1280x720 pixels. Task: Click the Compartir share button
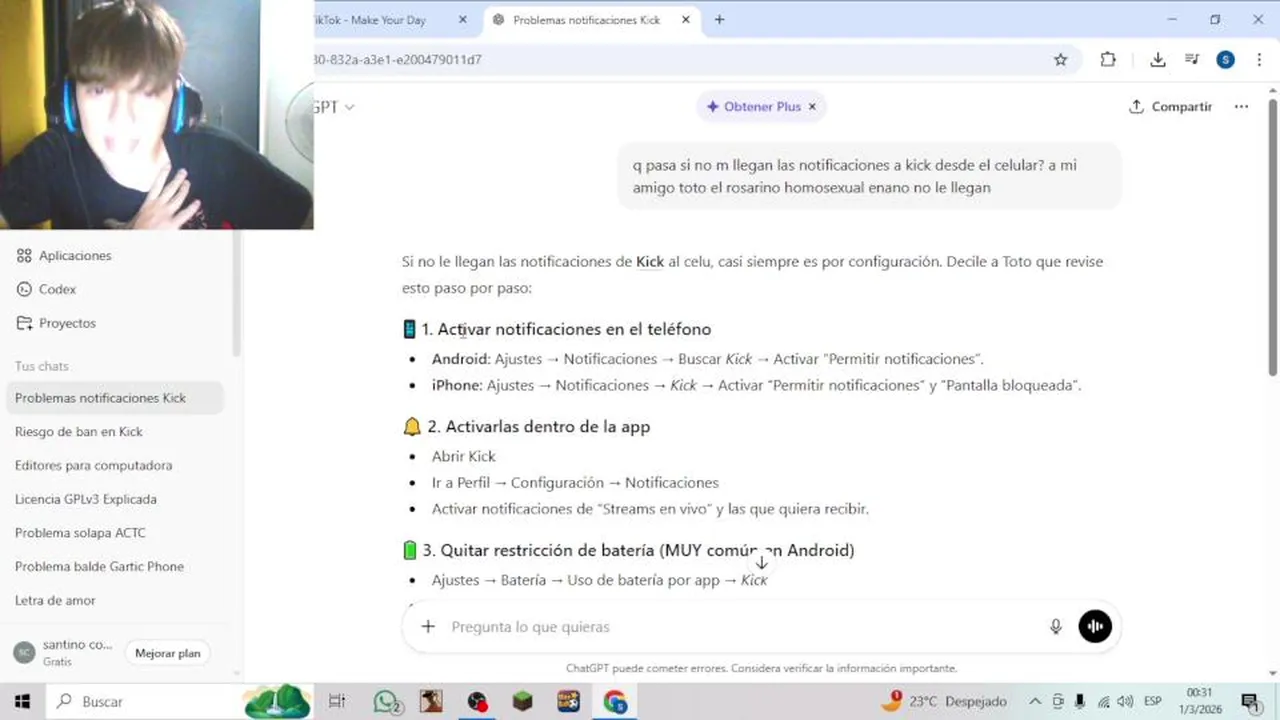tap(1170, 107)
